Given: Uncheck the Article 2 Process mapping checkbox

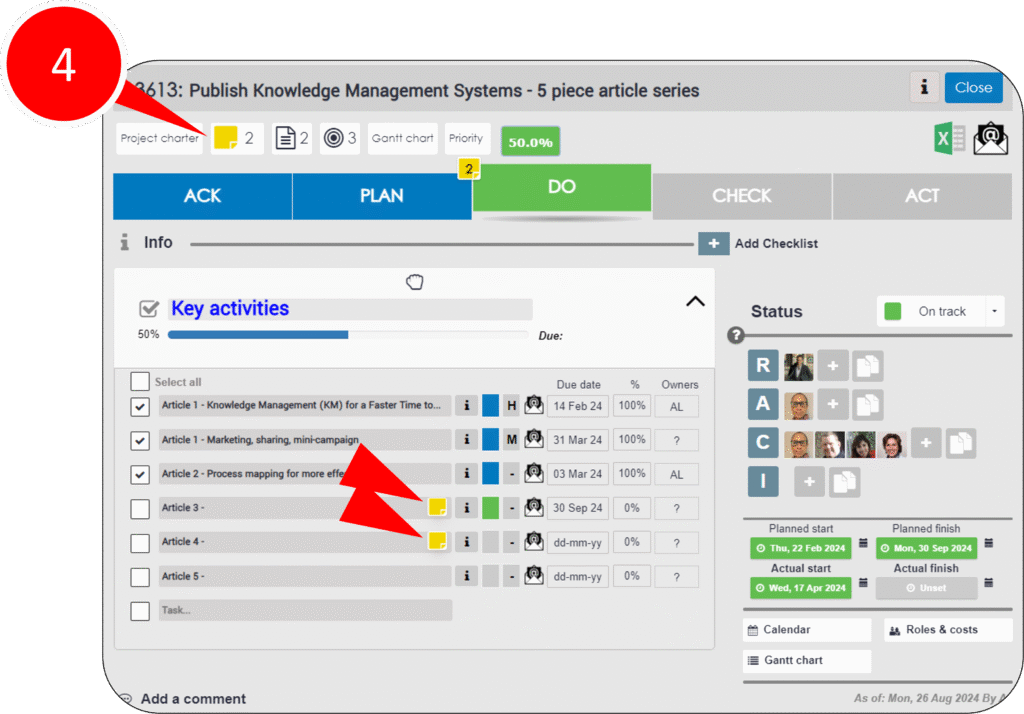Looking at the screenshot, I should click(x=140, y=474).
